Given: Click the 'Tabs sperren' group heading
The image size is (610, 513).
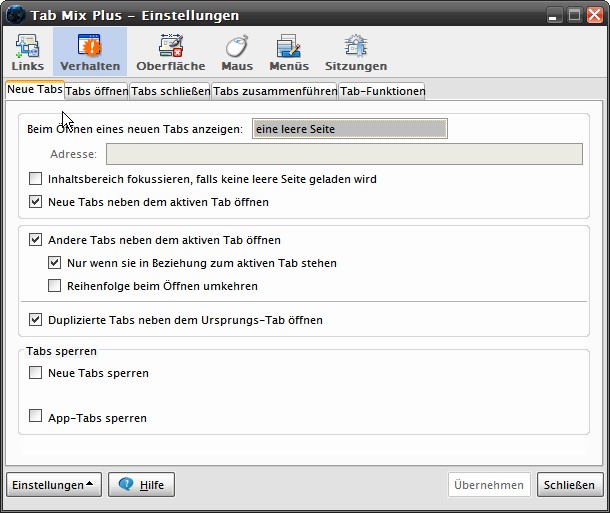Looking at the screenshot, I should 61,351.
